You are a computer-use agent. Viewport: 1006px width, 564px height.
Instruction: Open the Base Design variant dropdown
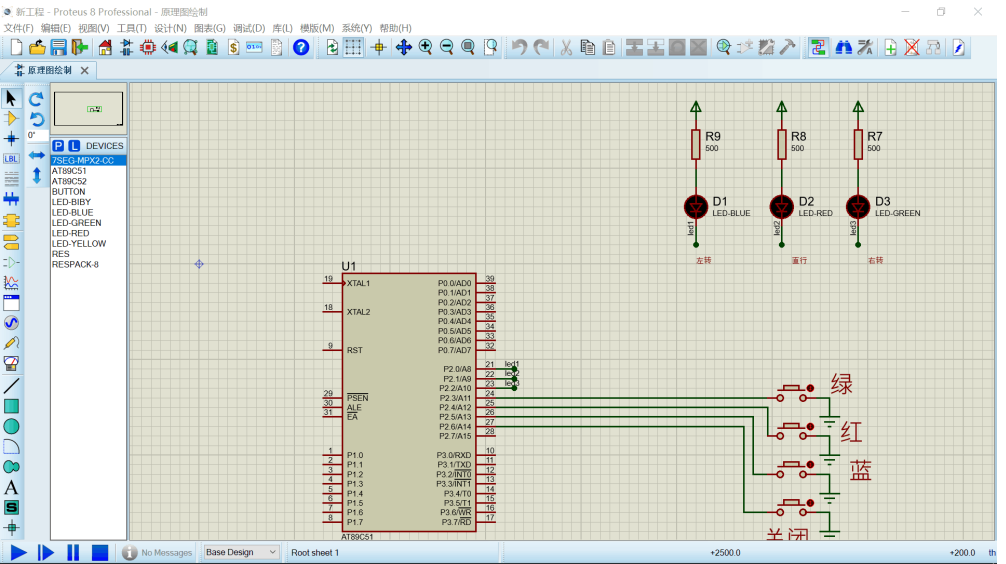coord(241,552)
